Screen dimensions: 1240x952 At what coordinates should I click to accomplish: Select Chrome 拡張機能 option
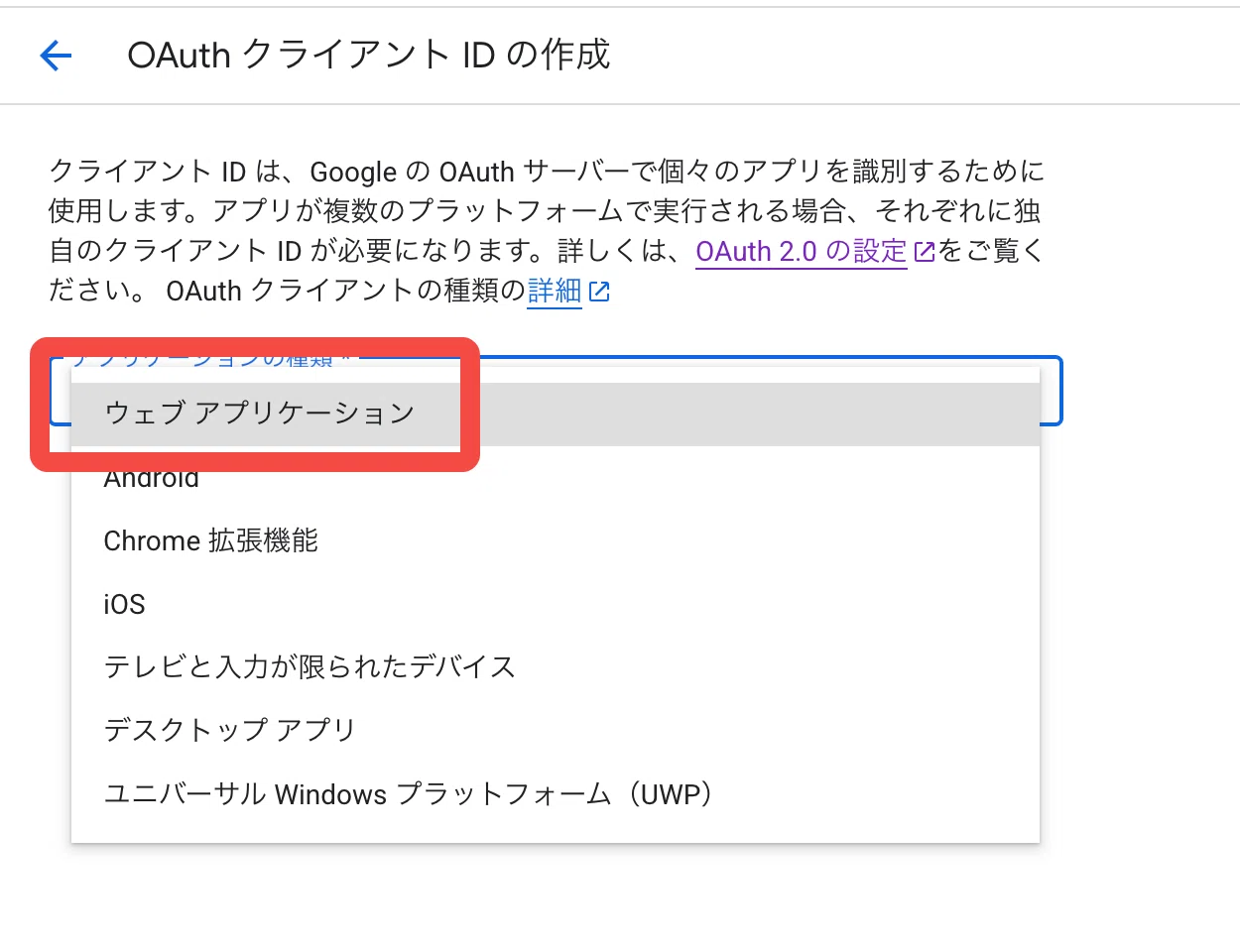(556, 541)
